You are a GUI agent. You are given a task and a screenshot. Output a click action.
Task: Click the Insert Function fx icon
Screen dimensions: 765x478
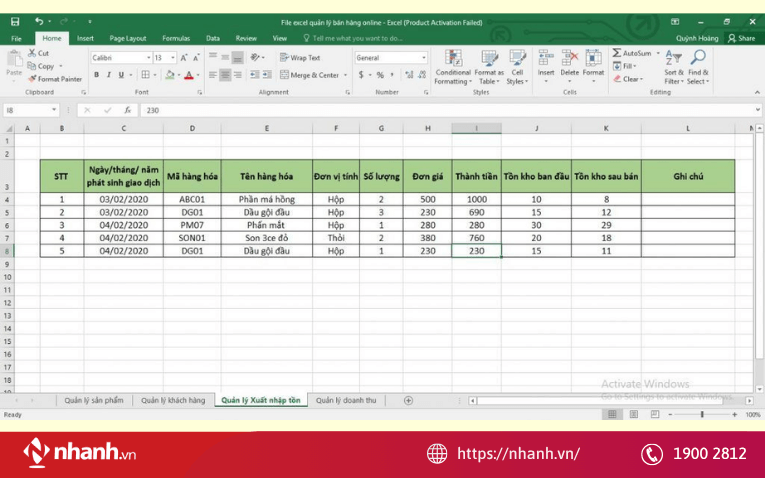point(127,110)
